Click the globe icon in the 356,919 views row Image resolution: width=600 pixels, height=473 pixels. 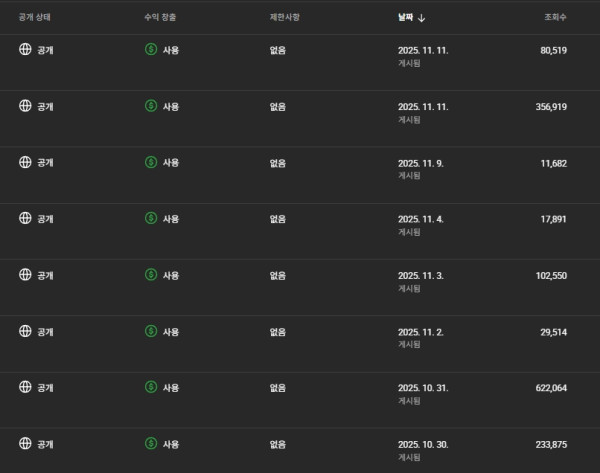[25, 105]
